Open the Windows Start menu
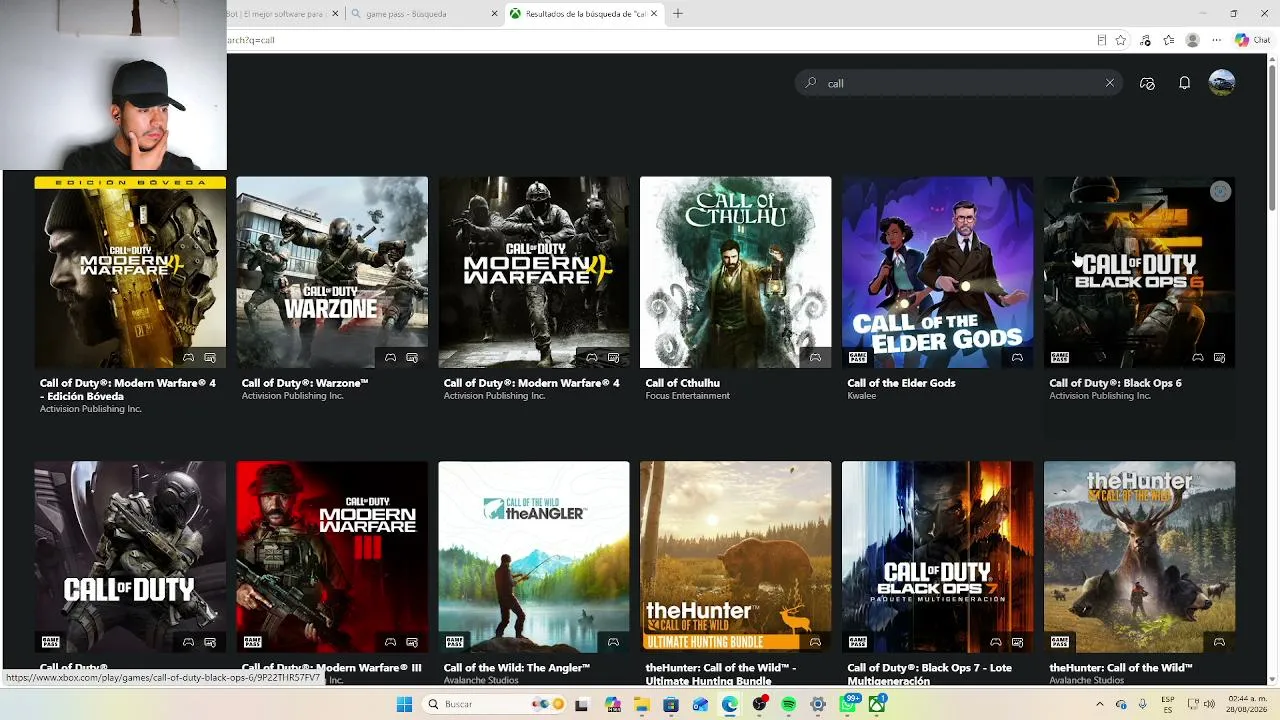 pyautogui.click(x=404, y=704)
